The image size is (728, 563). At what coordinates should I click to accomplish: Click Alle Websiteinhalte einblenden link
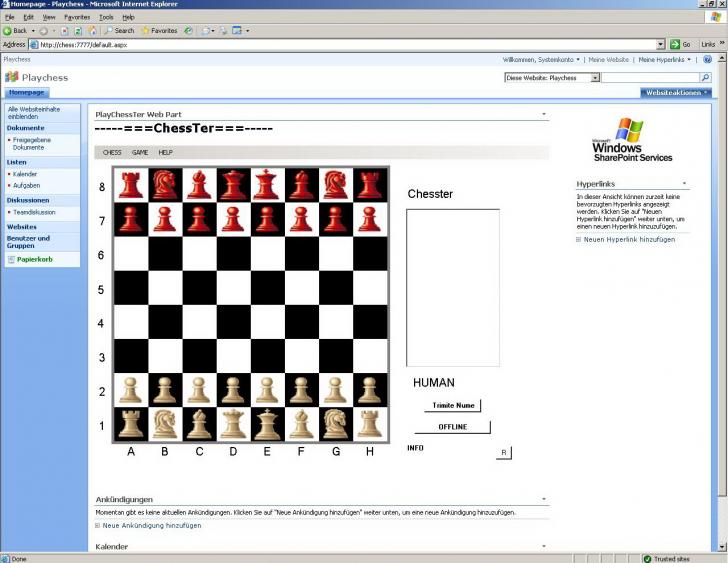(34, 113)
